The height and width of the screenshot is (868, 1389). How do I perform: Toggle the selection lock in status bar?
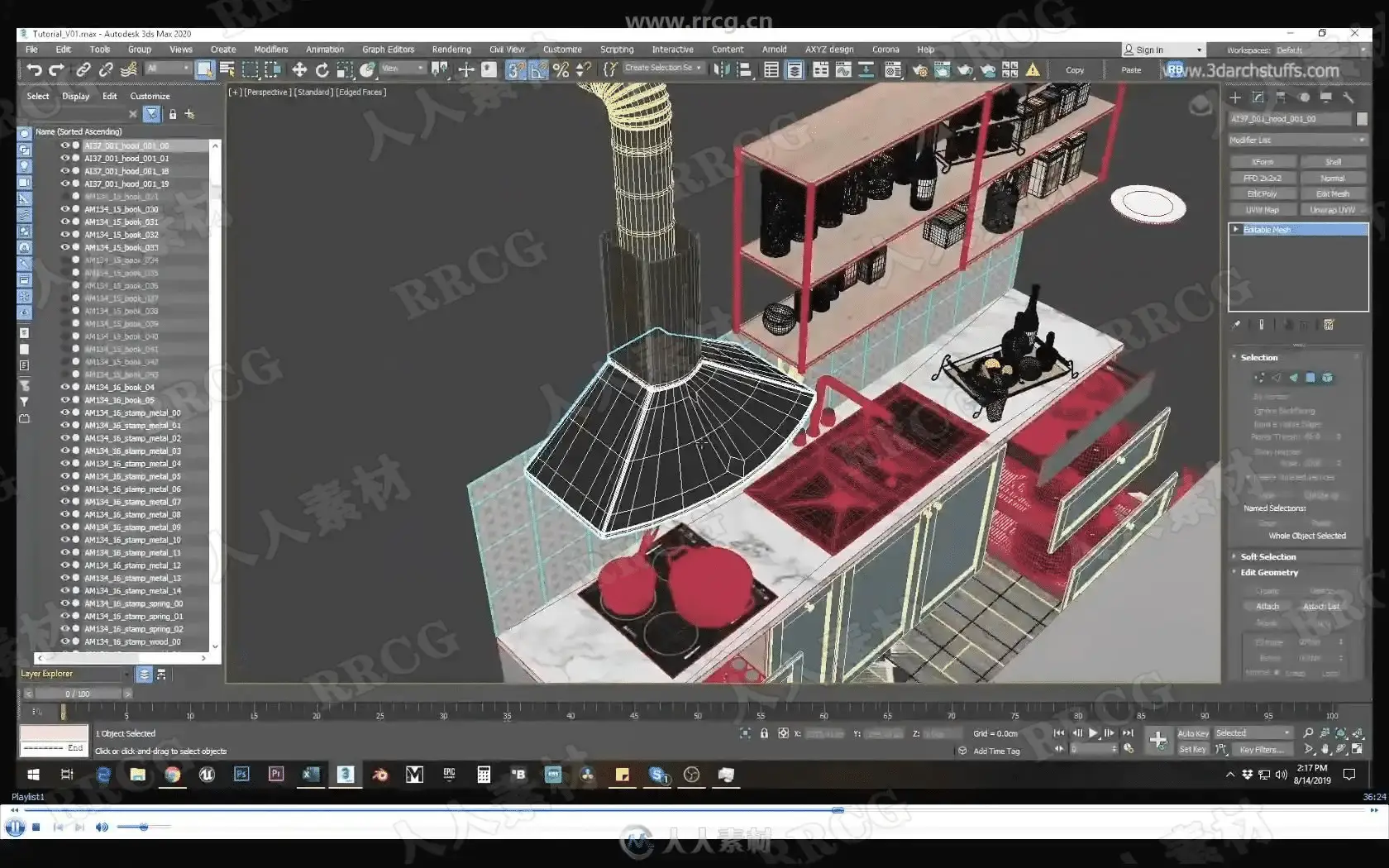click(x=764, y=733)
